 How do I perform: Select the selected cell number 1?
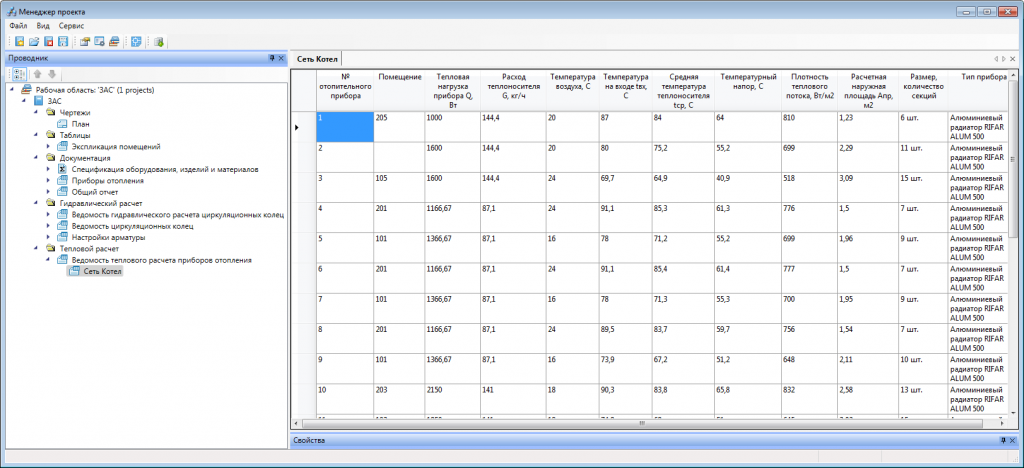[345, 127]
